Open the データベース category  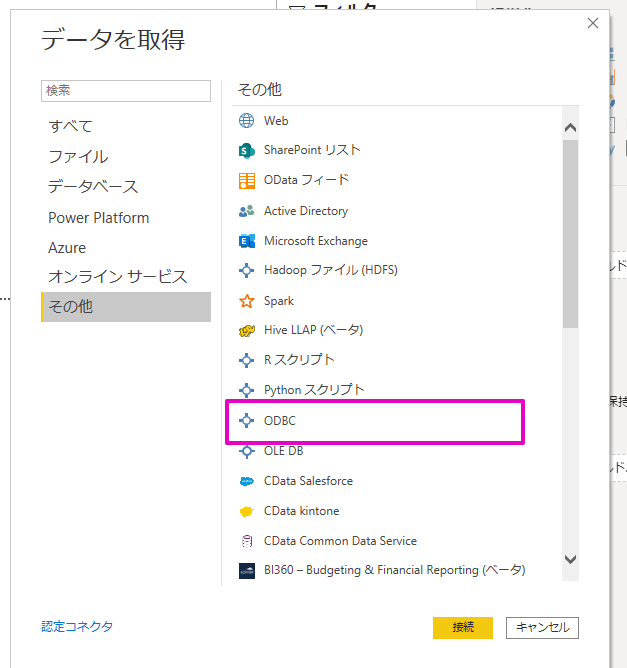(x=93, y=187)
